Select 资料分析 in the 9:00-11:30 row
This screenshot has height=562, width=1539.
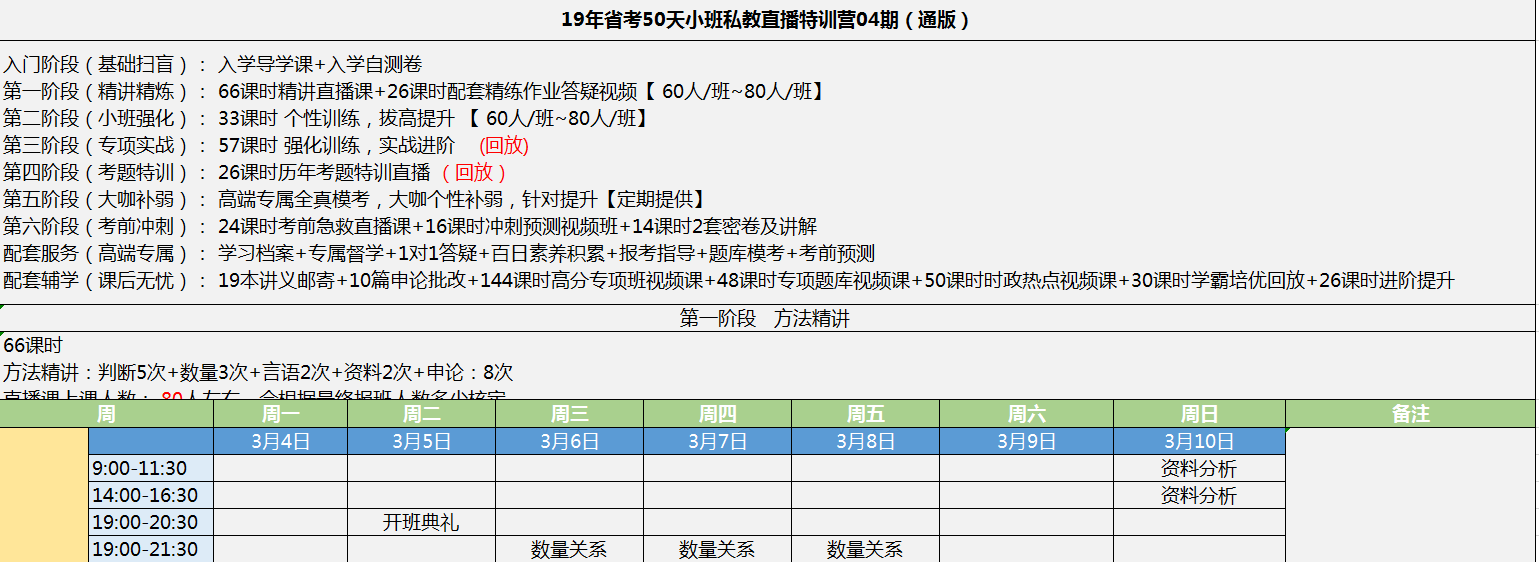click(x=1198, y=468)
